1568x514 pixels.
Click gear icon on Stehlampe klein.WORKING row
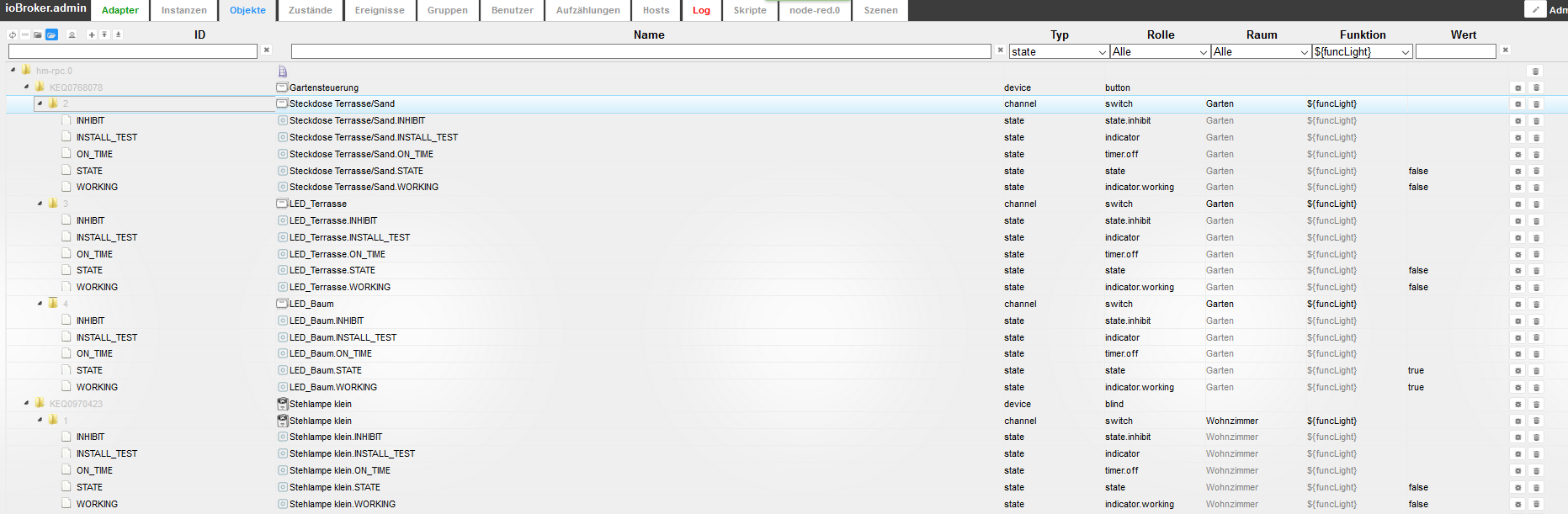1518,505
